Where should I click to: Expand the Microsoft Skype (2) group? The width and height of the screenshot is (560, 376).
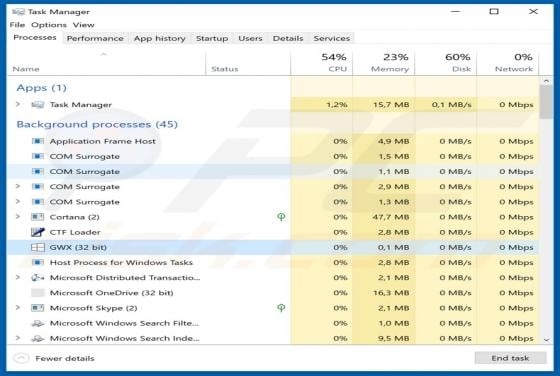(18, 307)
